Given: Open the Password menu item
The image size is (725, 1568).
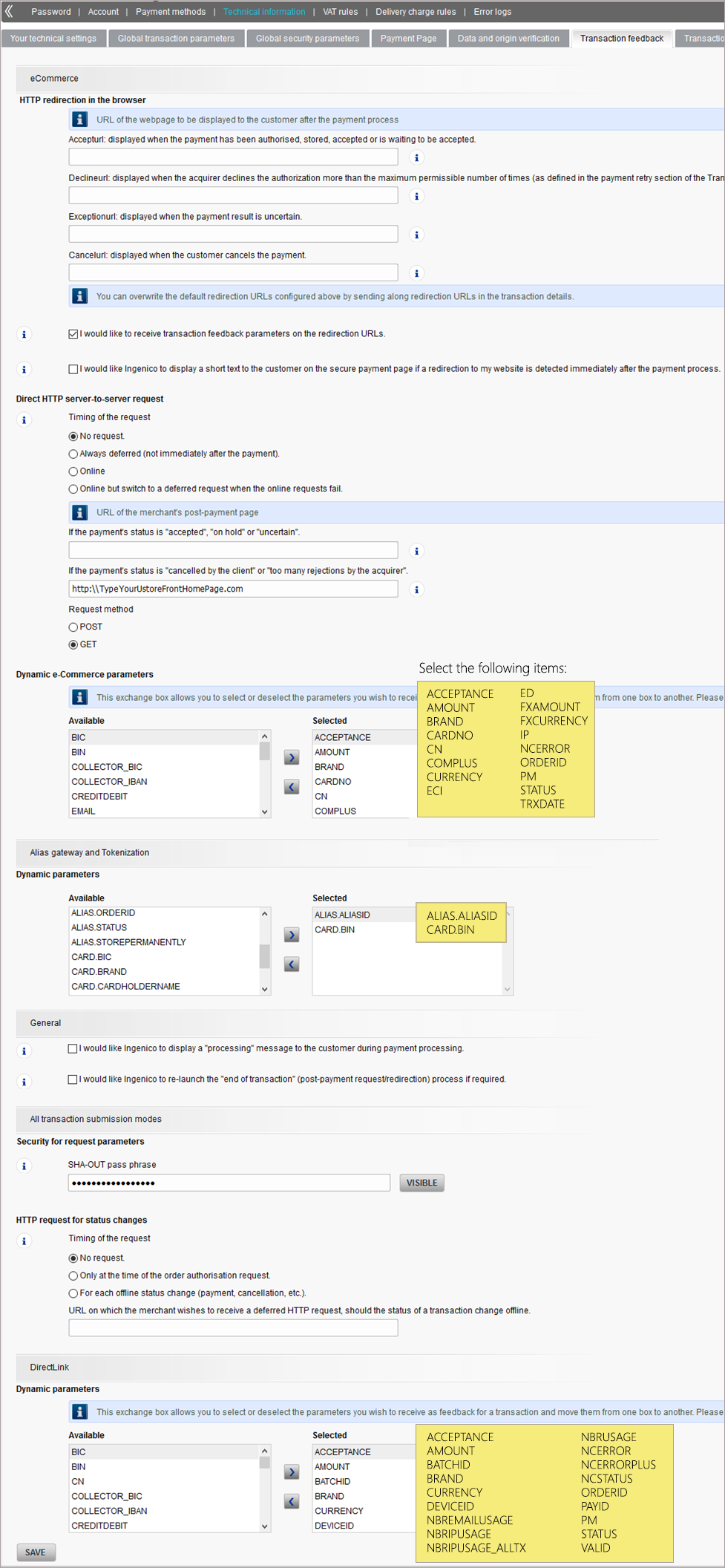Looking at the screenshot, I should [x=51, y=12].
